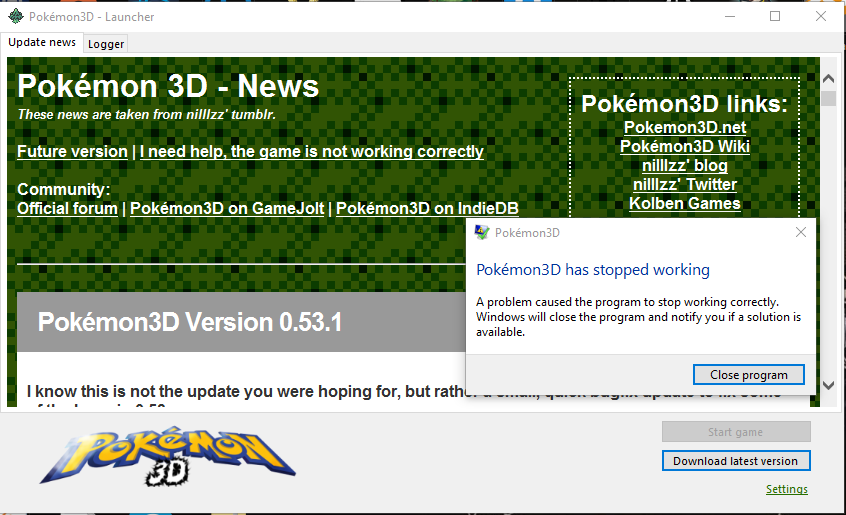Open the game is not working correctly help link
Image resolution: width=846 pixels, height=515 pixels.
(312, 152)
